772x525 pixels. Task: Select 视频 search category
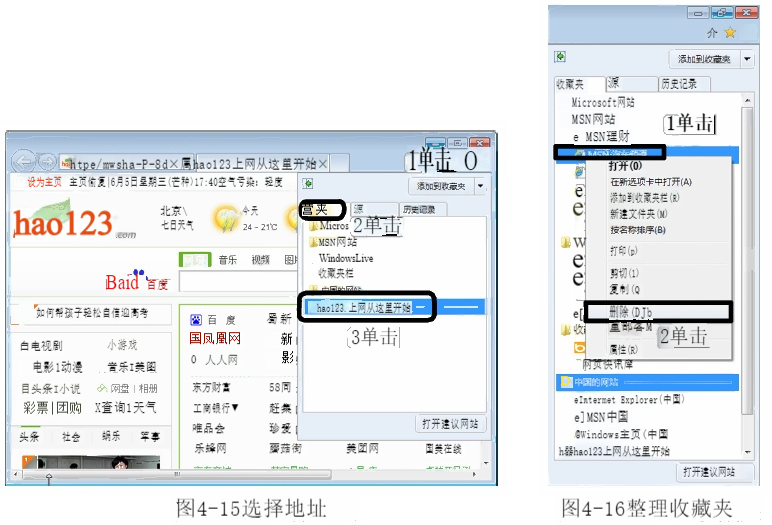[x=260, y=260]
